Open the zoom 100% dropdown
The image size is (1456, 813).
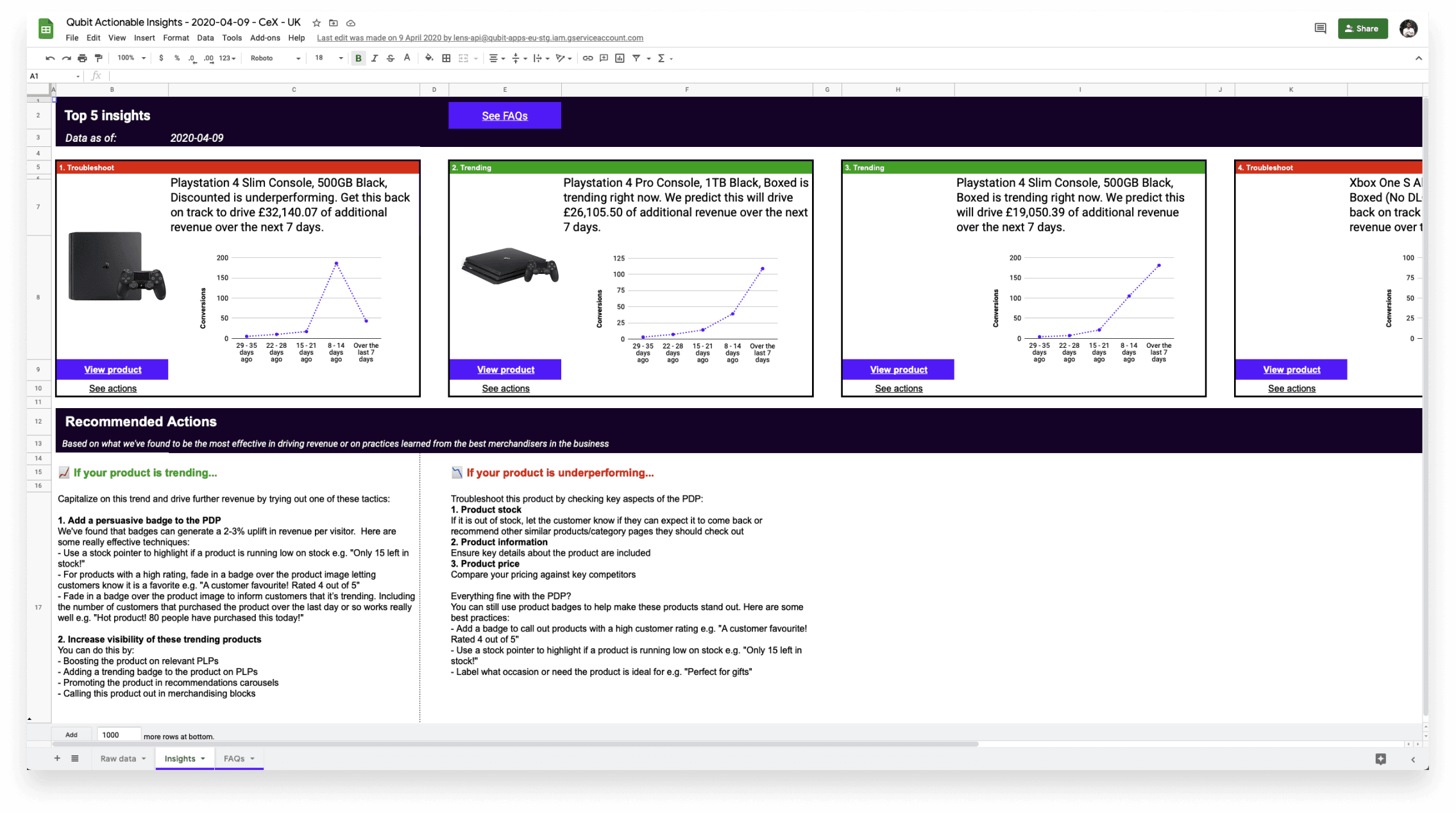tap(131, 58)
